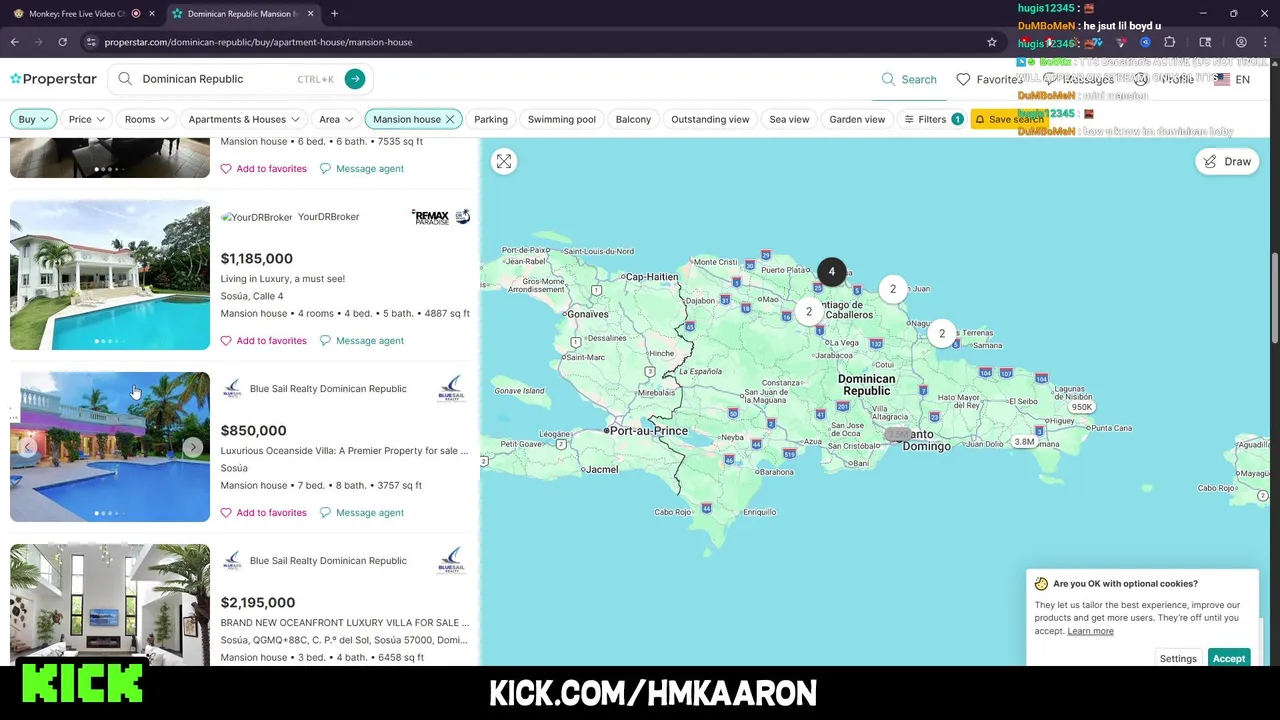This screenshot has width=1280, height=720.
Task: Accept optional cookies
Action: pos(1229,658)
